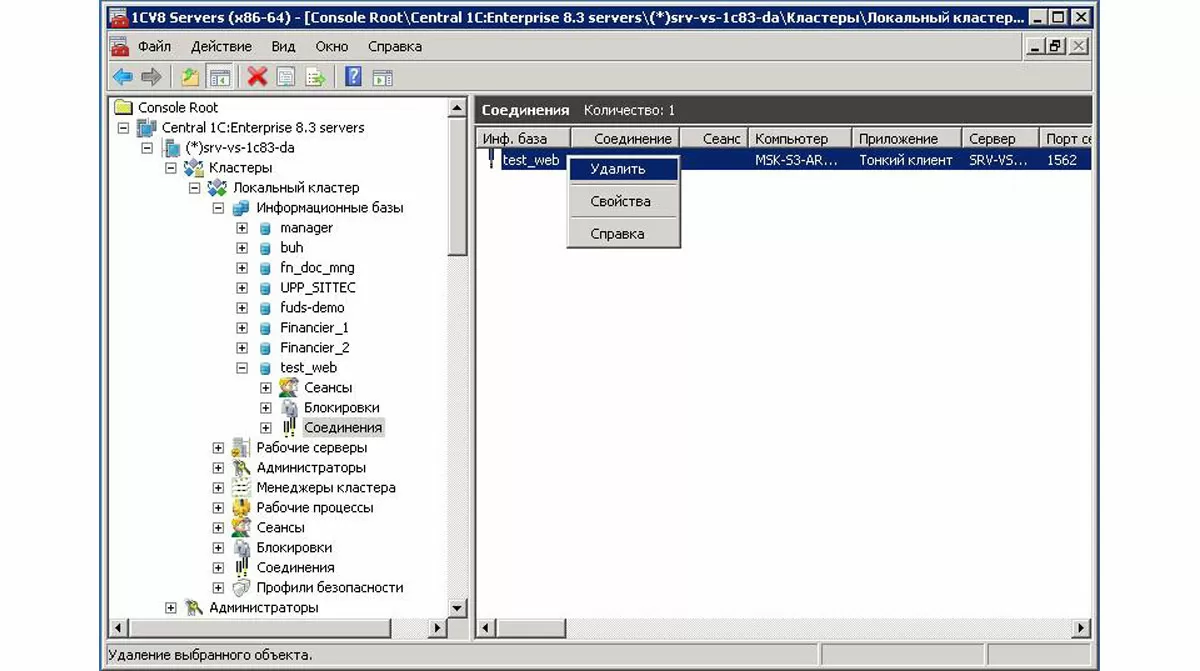Sort by the Сервер column header
The width and height of the screenshot is (1200, 671).
click(1000, 139)
